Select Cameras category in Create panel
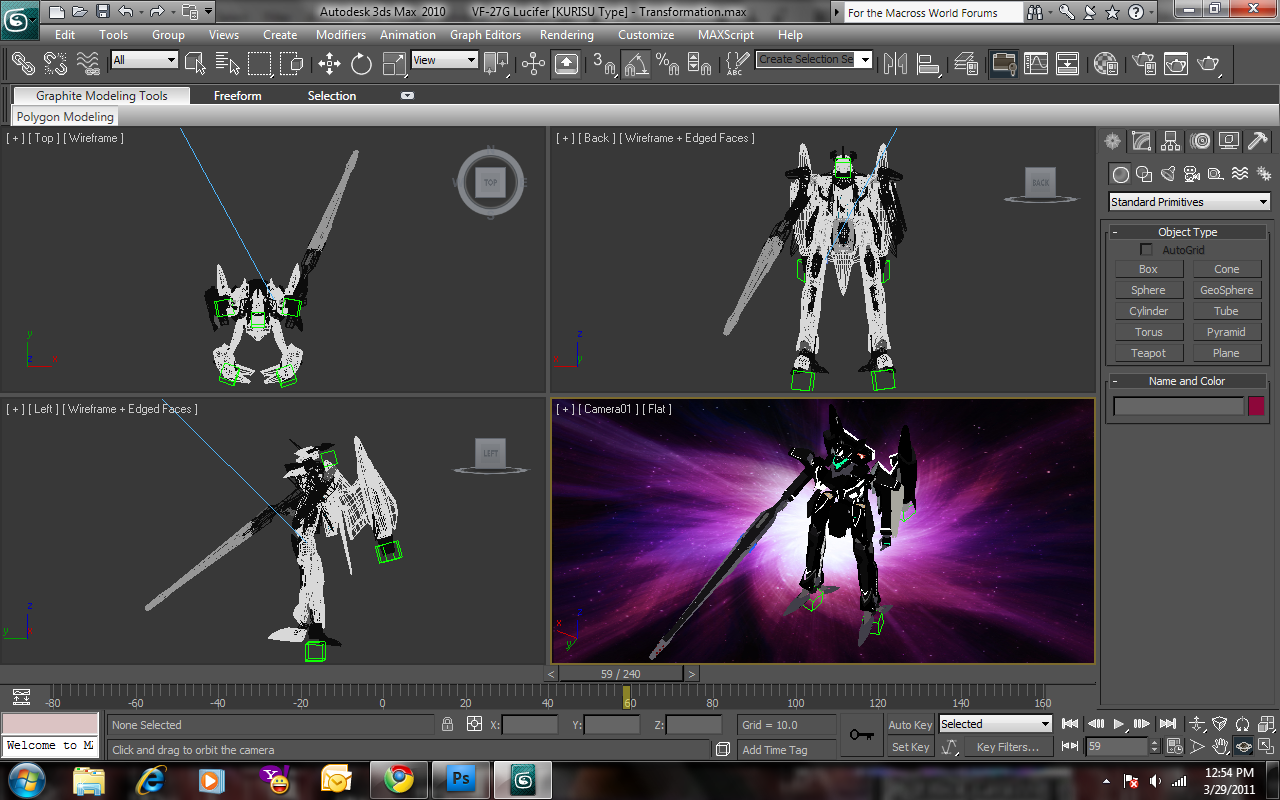Viewport: 1280px width, 800px height. [x=1191, y=174]
